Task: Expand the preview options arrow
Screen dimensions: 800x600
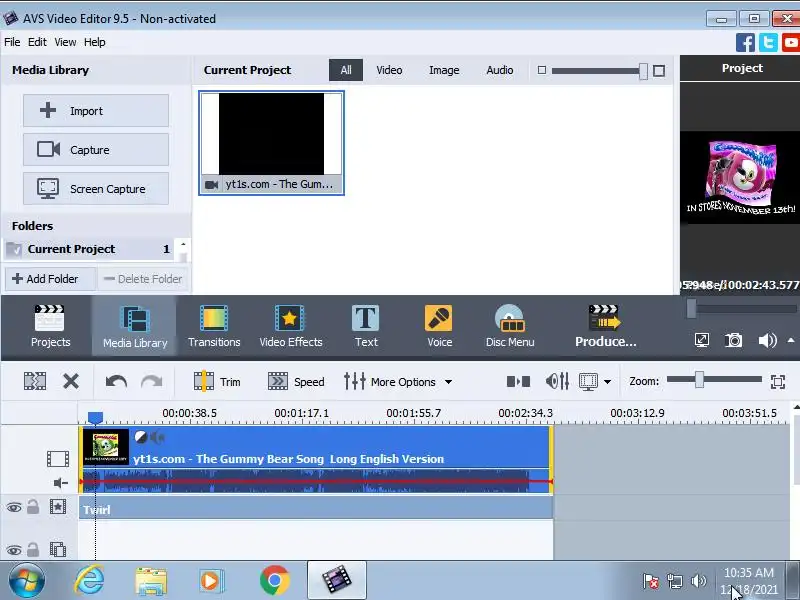Action: coord(791,340)
